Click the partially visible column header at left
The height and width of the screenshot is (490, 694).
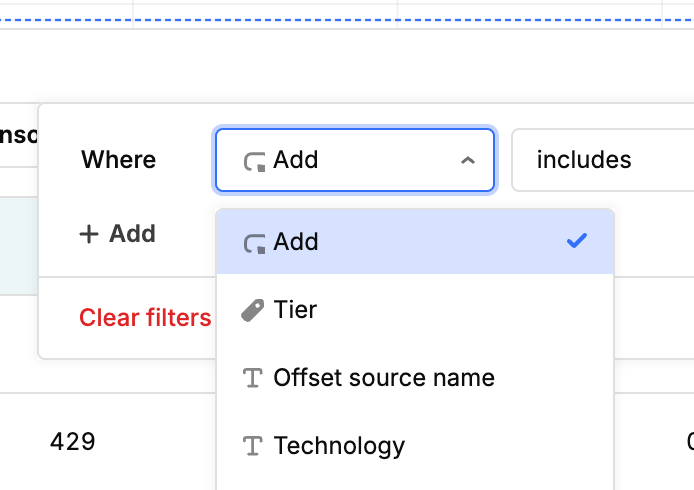[18, 134]
